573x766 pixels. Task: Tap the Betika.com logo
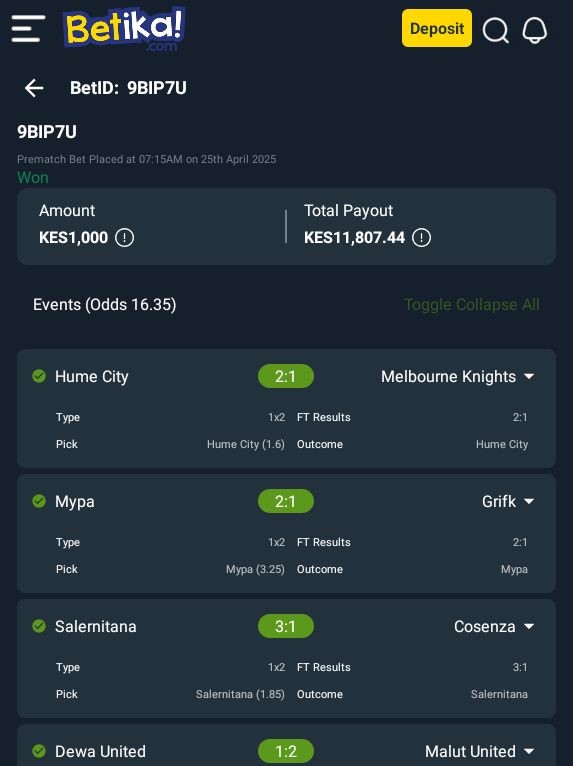click(x=124, y=29)
